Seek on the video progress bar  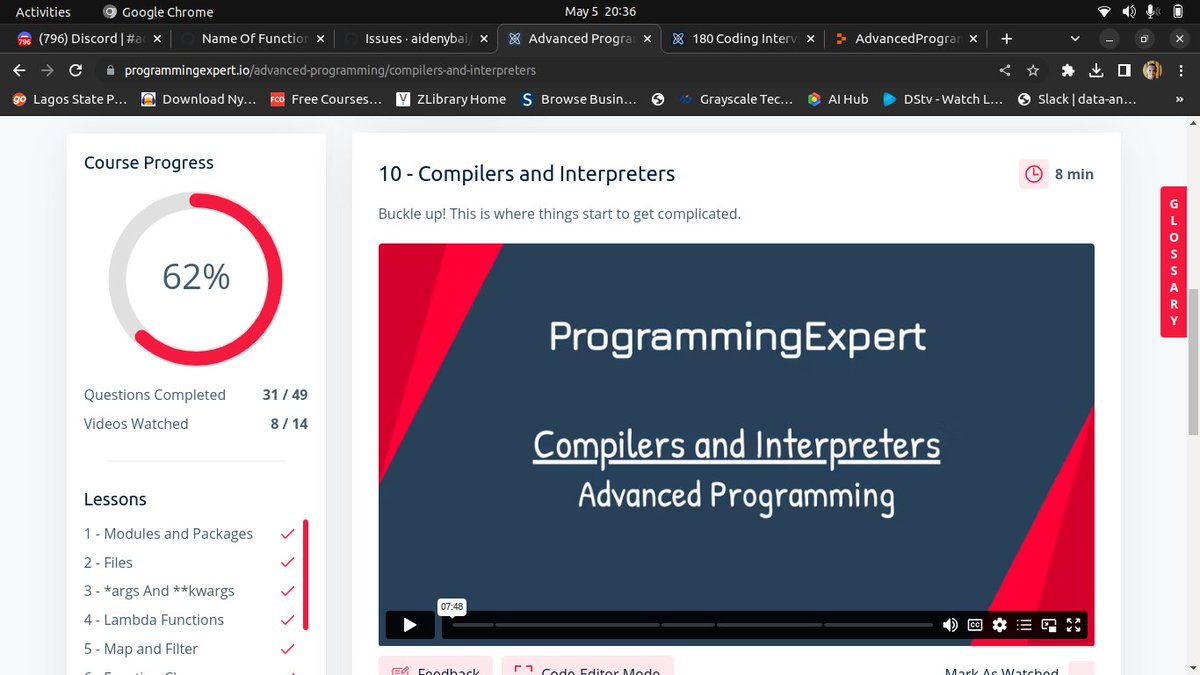690,625
